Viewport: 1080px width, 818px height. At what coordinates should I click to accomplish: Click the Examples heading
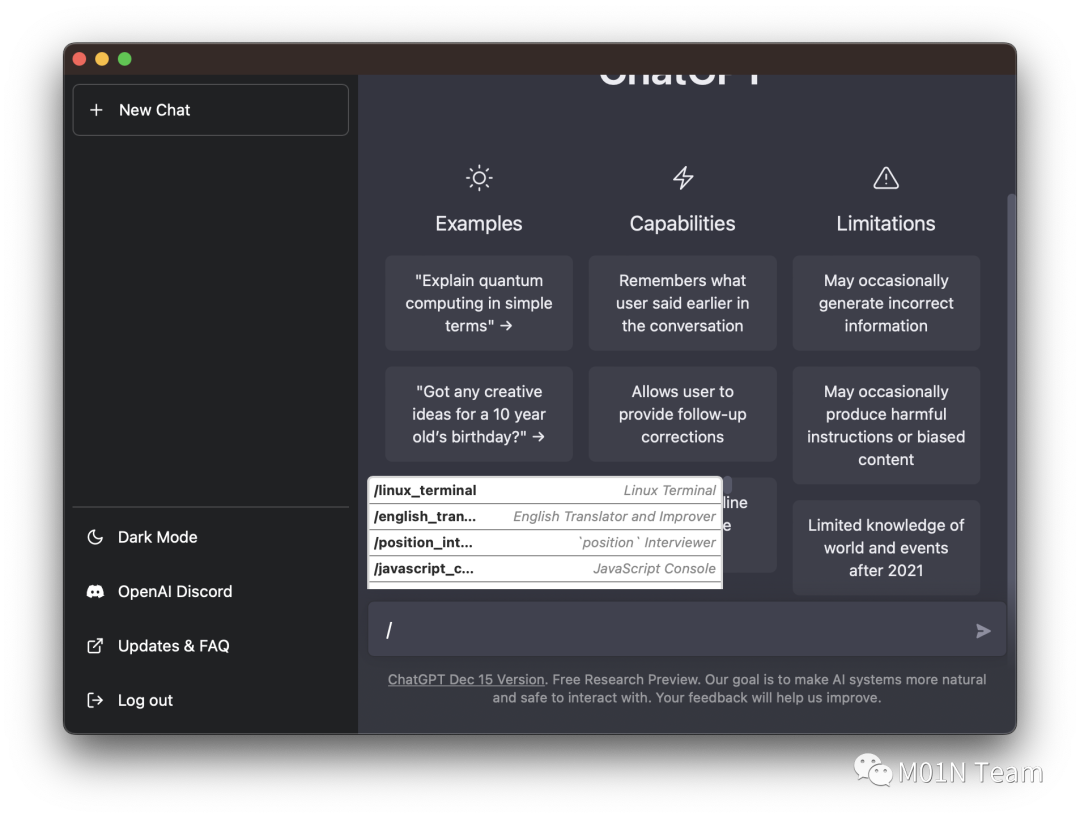[x=479, y=224]
